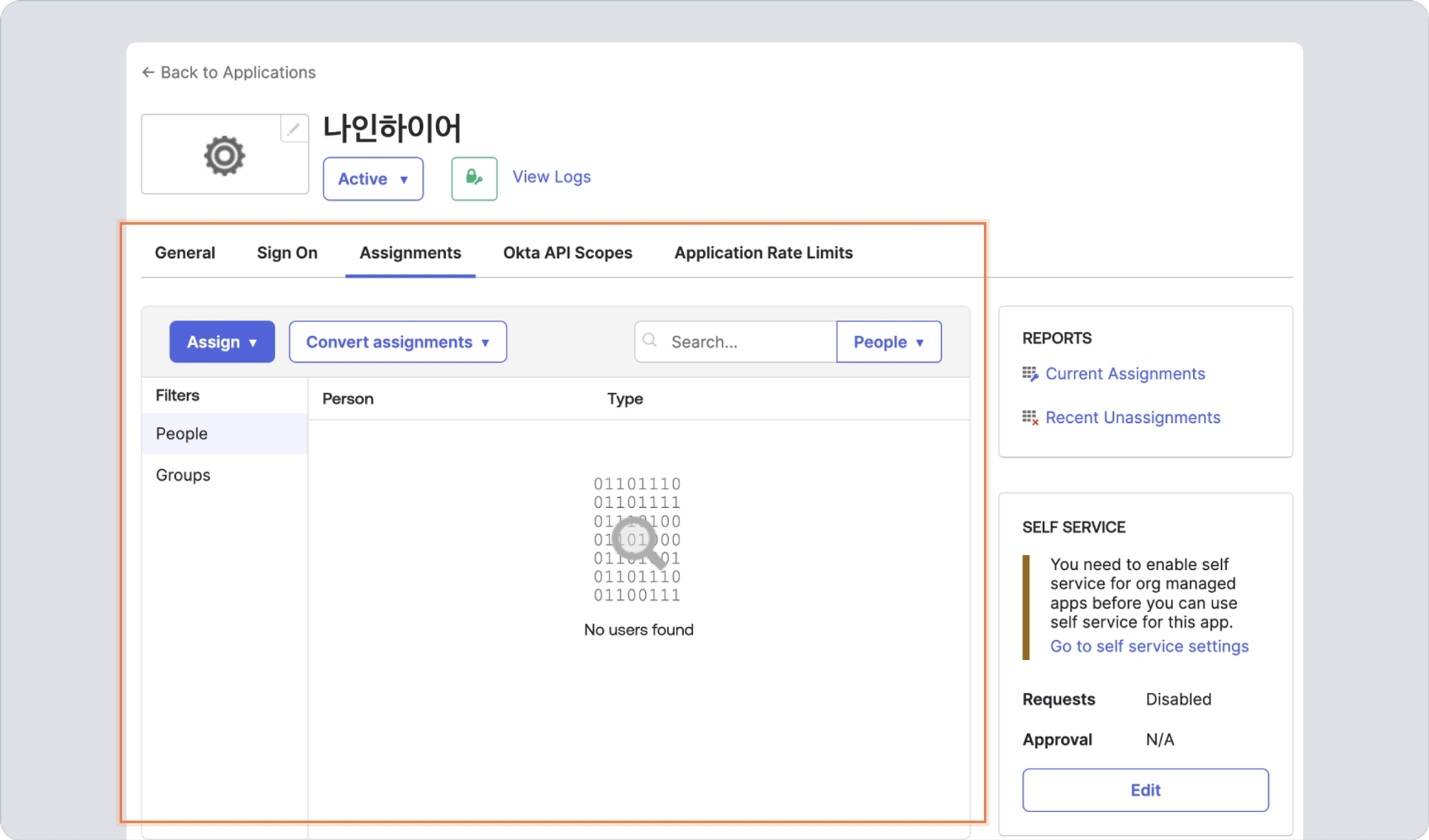Screen dimensions: 1429x840
Task: Click the View Logs link
Action: [x=551, y=176]
